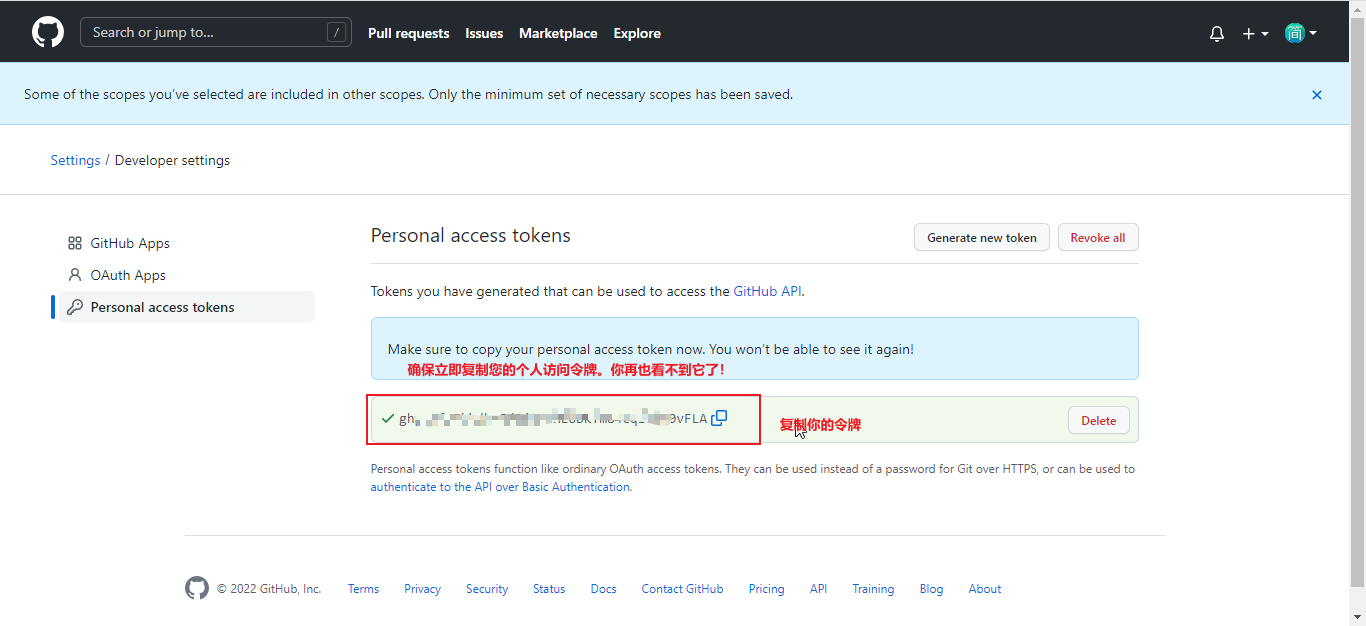Open the Settings breadcrumb link
The image size is (1366, 626).
[75, 160]
